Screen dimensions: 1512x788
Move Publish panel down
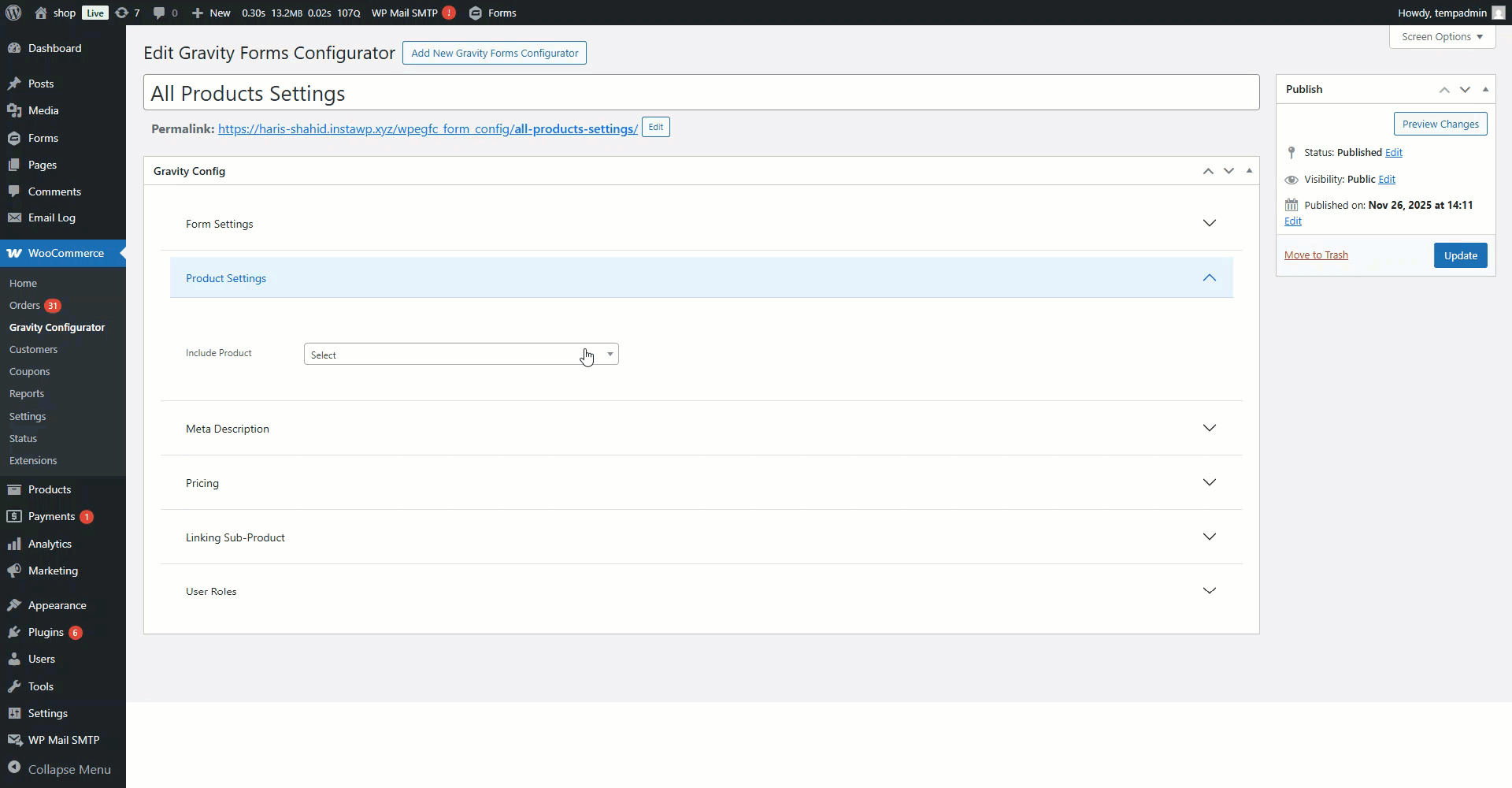pos(1465,89)
